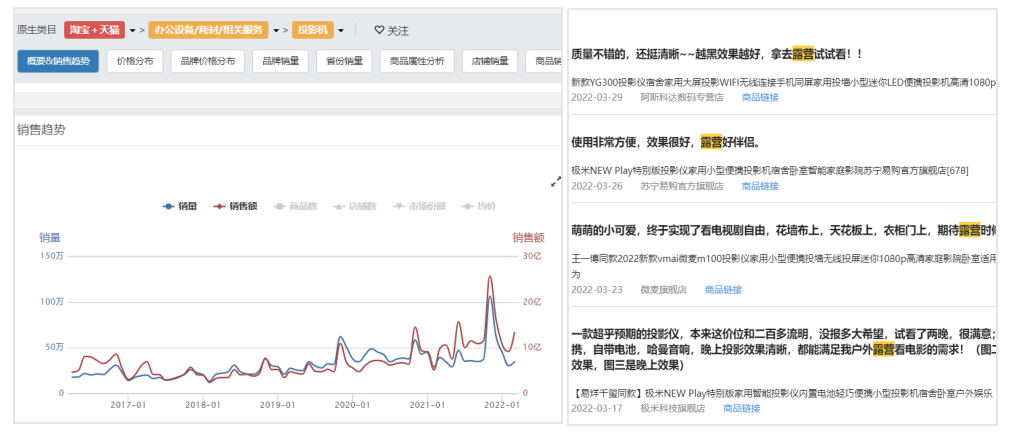Enable the 店铺数 legend series
Screen dimensions: 1013x436
coord(354,206)
